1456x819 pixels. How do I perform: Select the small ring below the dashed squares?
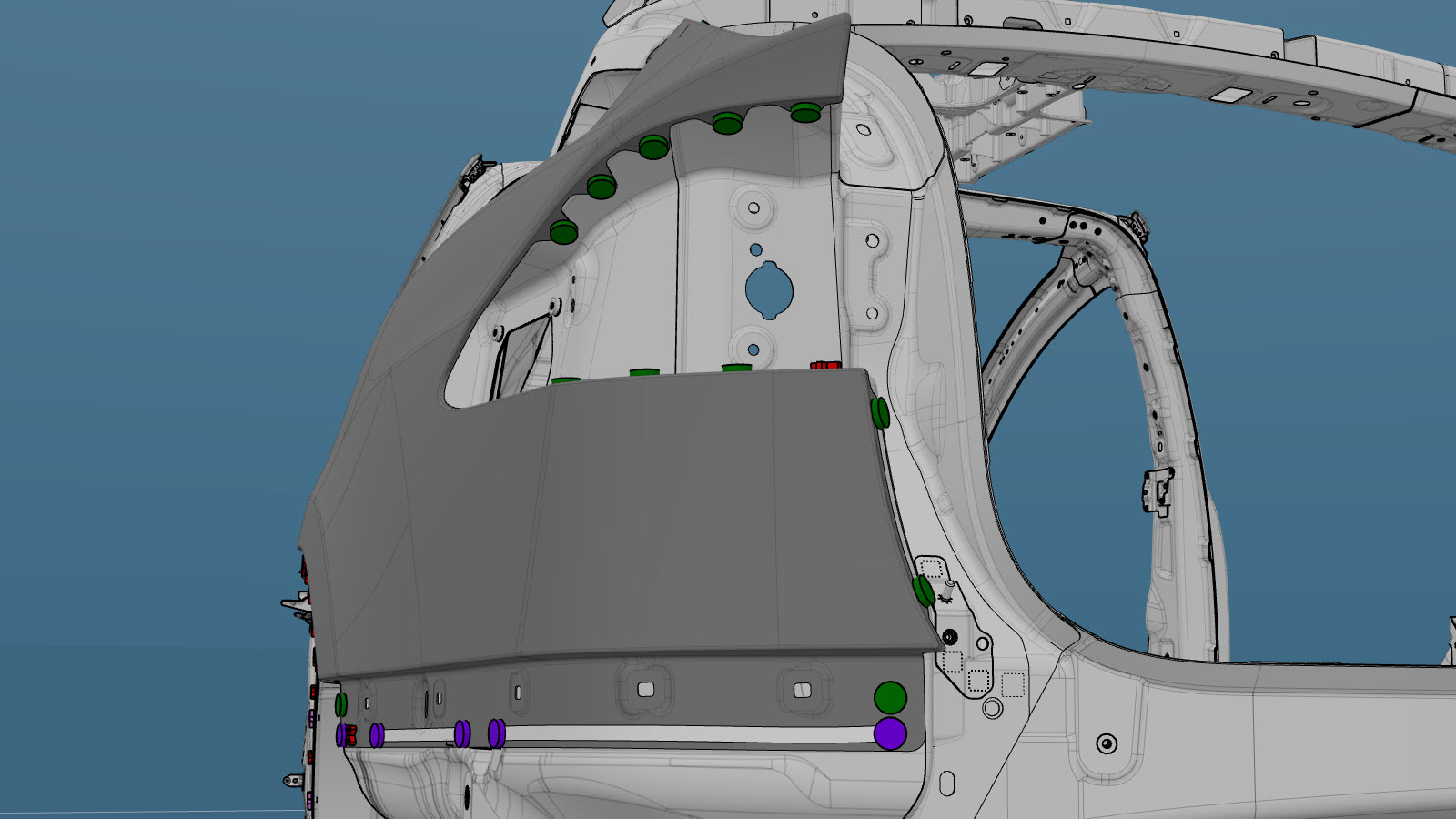(992, 707)
